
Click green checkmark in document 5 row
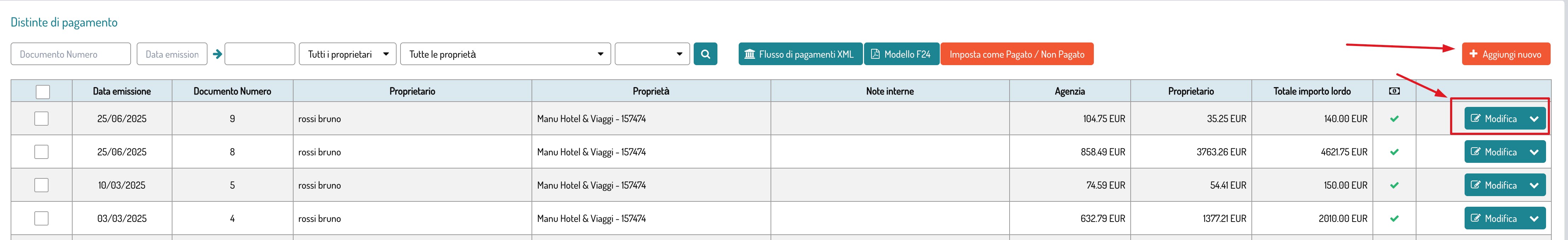click(1394, 185)
